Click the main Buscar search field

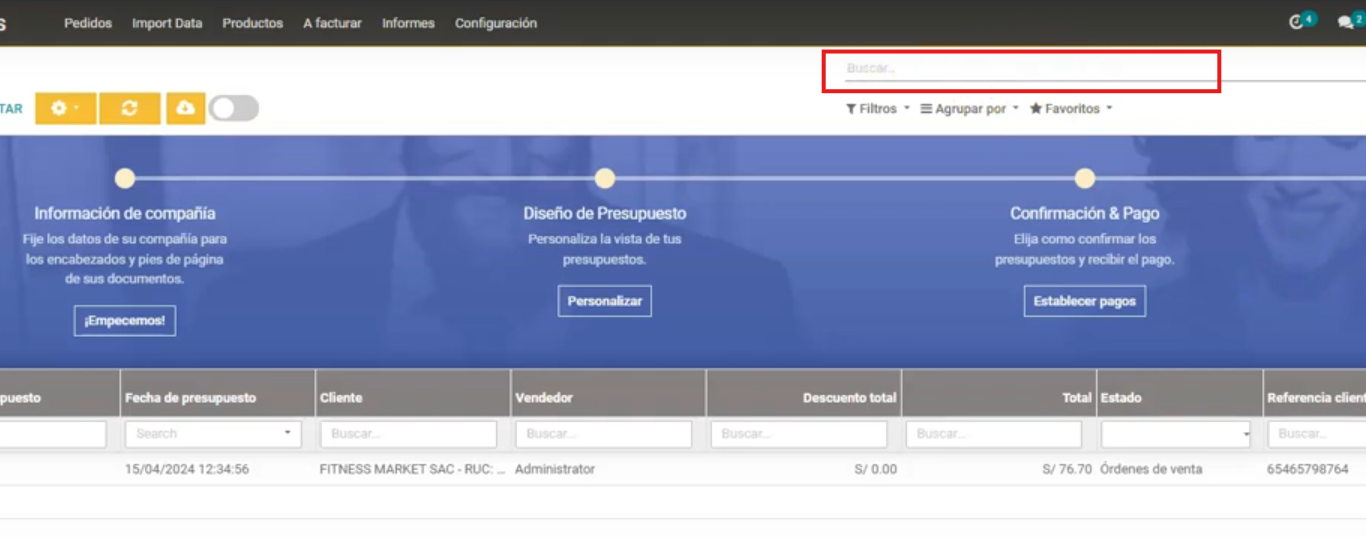[1020, 69]
